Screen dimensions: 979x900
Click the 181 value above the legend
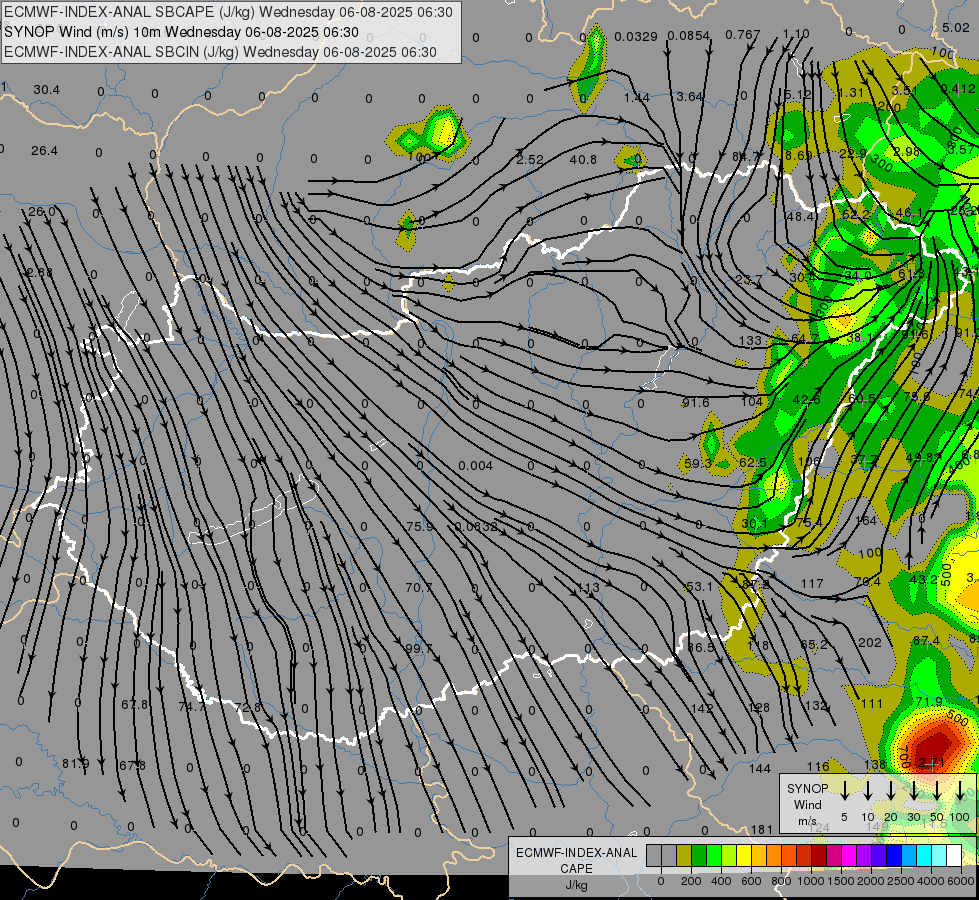pyautogui.click(x=762, y=829)
